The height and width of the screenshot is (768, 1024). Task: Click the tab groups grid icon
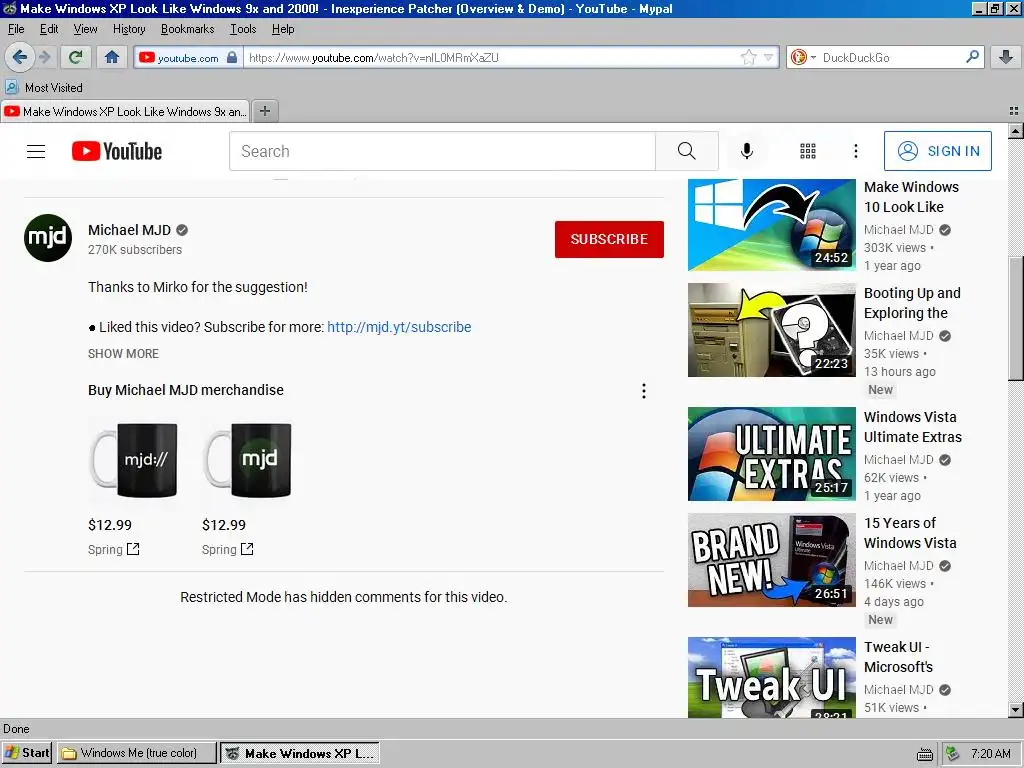[x=1014, y=111]
